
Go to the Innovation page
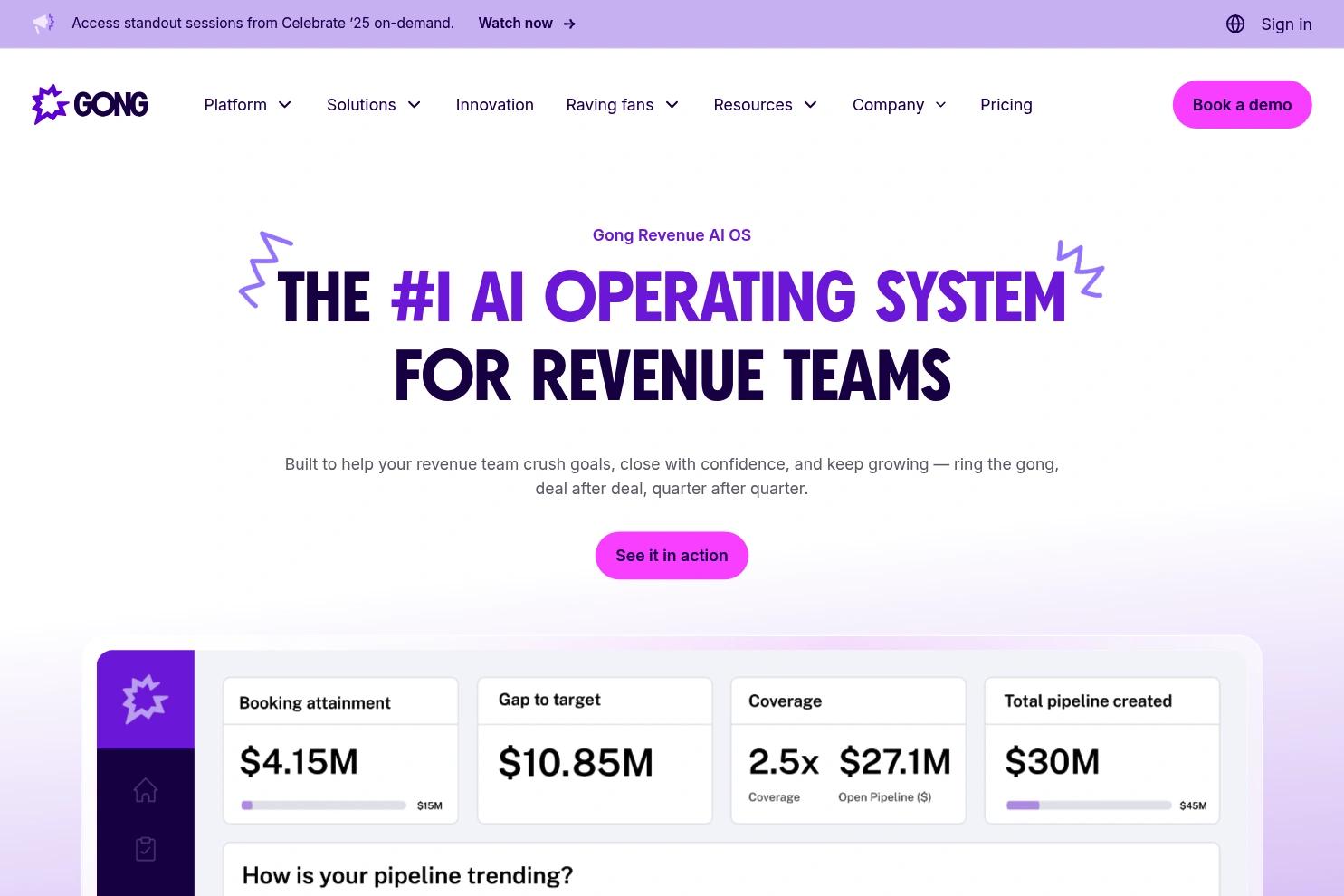495,105
